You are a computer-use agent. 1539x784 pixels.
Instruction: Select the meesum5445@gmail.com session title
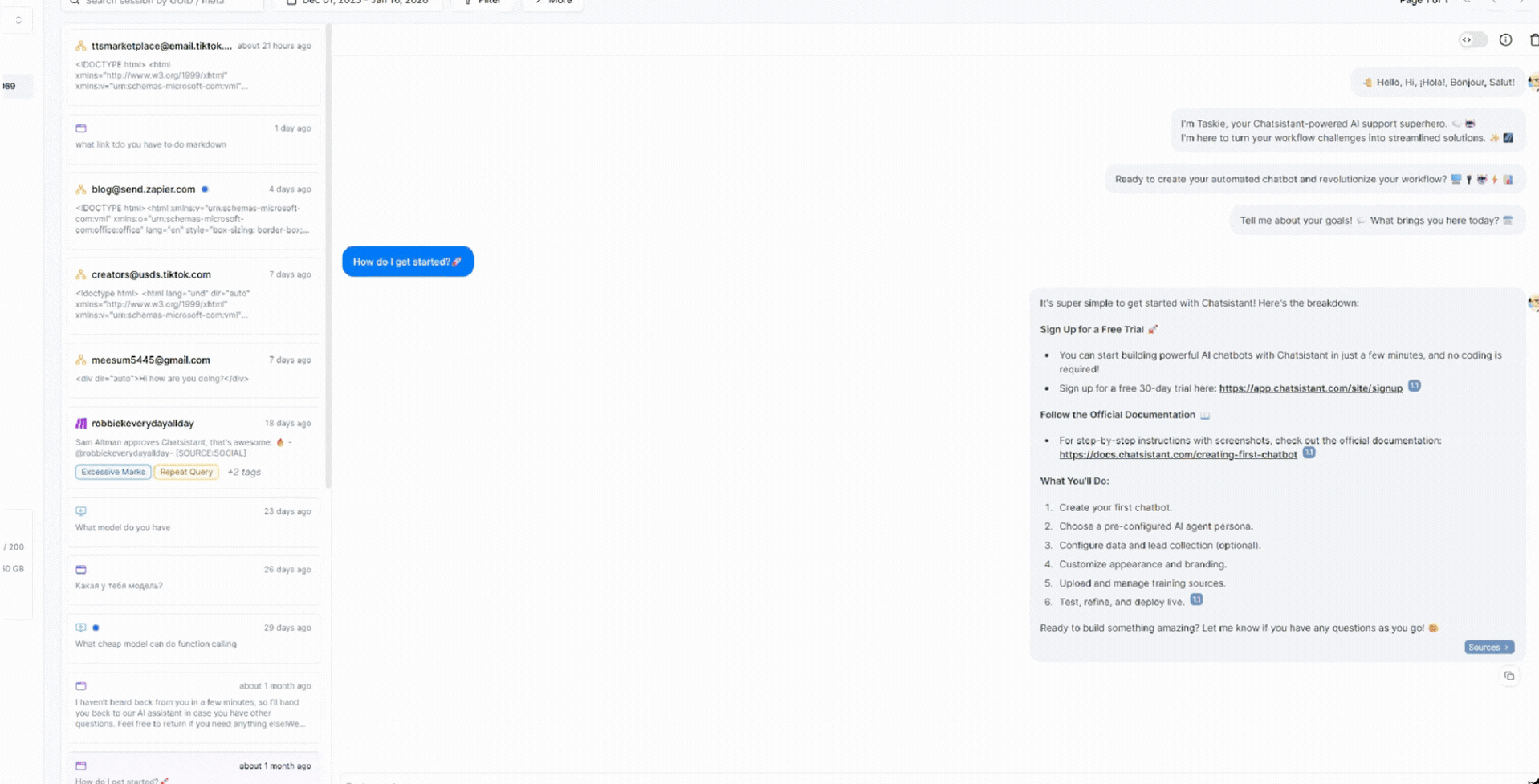point(151,360)
